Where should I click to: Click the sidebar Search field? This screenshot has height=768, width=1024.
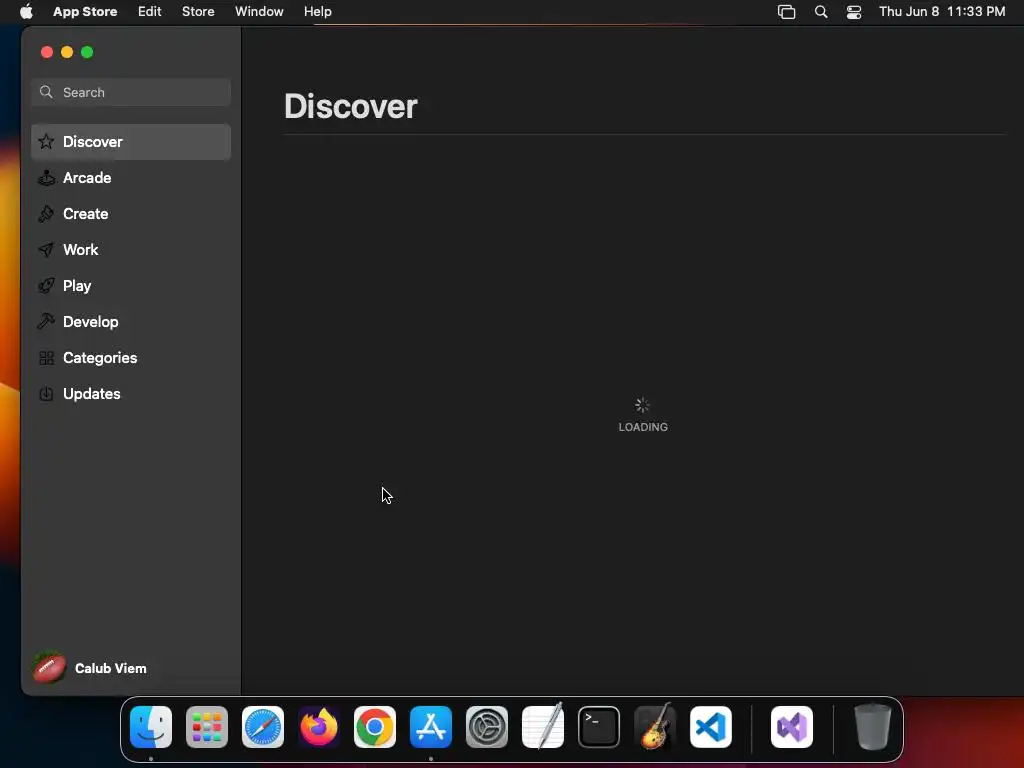pyautogui.click(x=131, y=92)
